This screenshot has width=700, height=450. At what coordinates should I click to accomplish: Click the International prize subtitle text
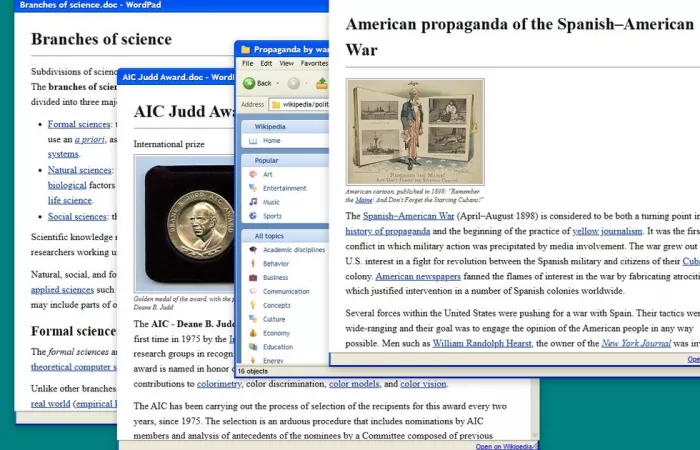169,144
